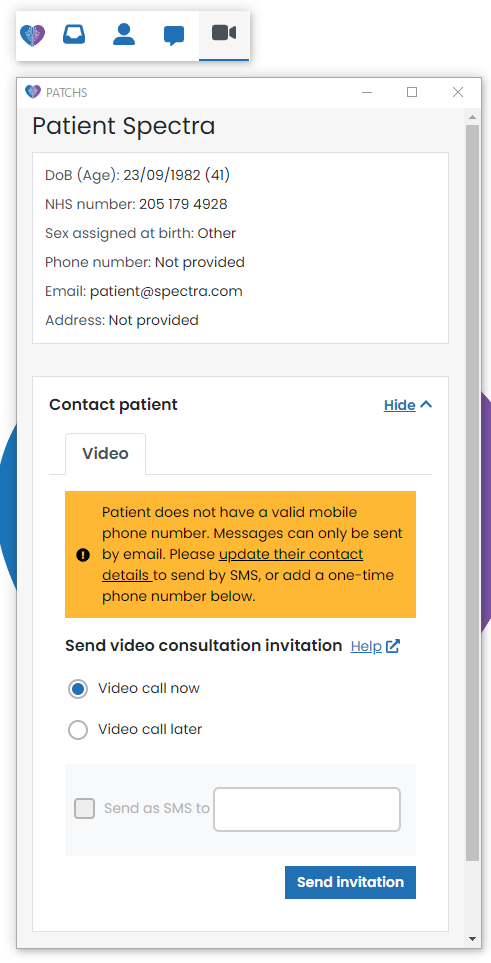Open the chat message bubble icon
The width and height of the screenshot is (491, 963).
click(x=174, y=35)
